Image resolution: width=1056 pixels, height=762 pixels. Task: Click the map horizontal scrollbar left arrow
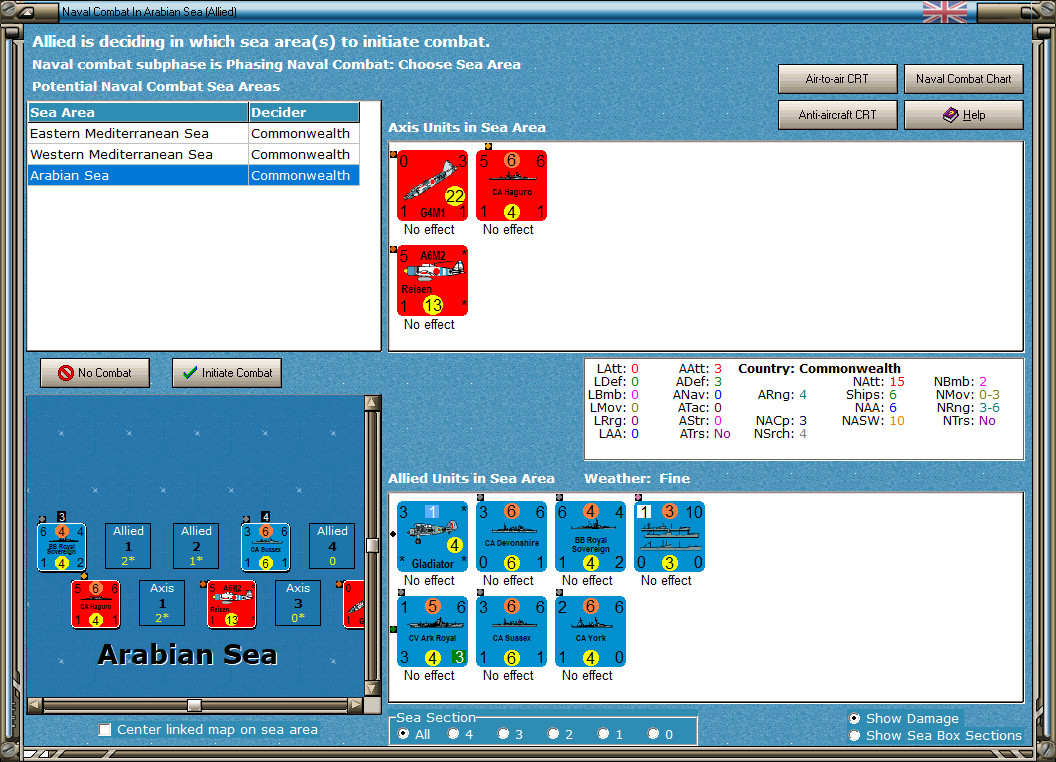click(35, 705)
